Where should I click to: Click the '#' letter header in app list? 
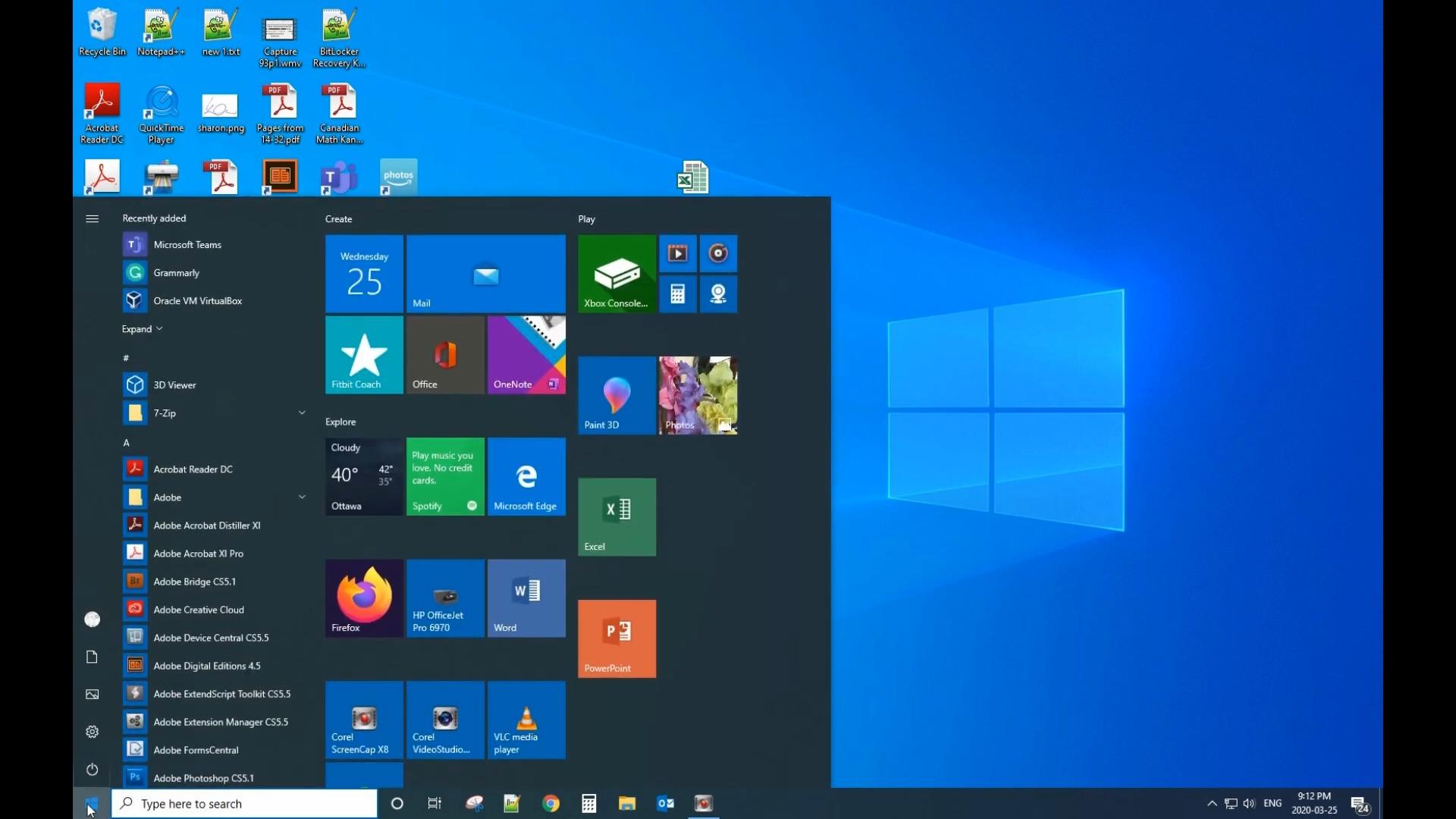coord(126,358)
